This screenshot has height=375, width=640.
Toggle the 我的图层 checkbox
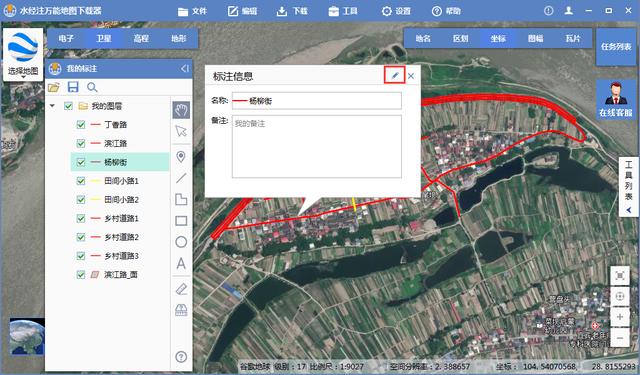click(x=68, y=106)
